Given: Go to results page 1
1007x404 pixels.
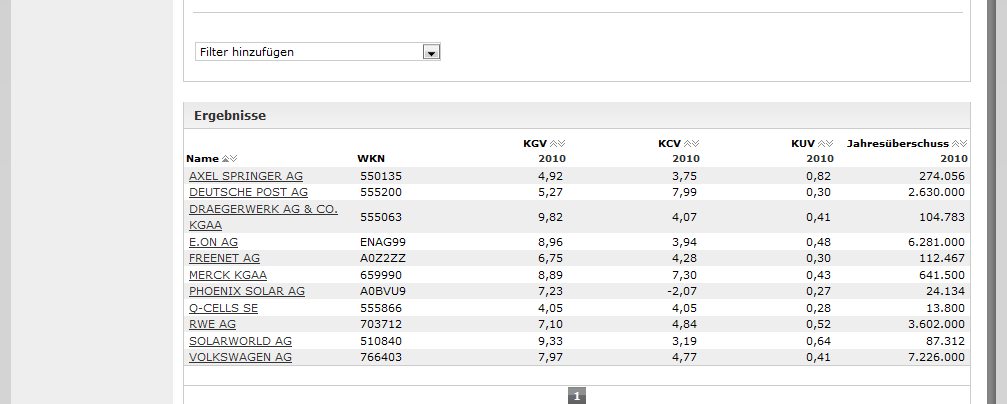Looking at the screenshot, I should (576, 397).
